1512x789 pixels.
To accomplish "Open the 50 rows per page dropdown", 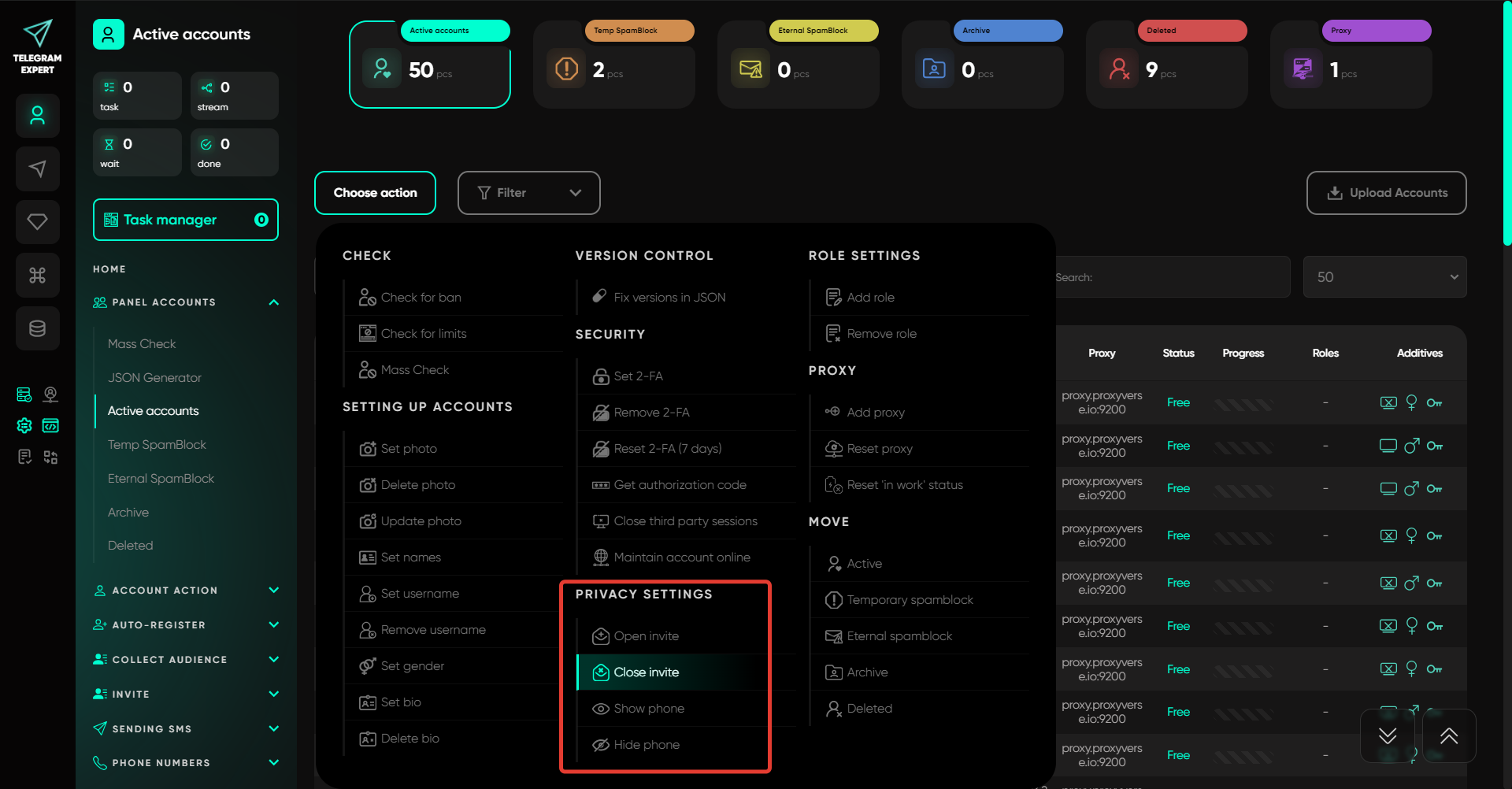I will (x=1384, y=277).
